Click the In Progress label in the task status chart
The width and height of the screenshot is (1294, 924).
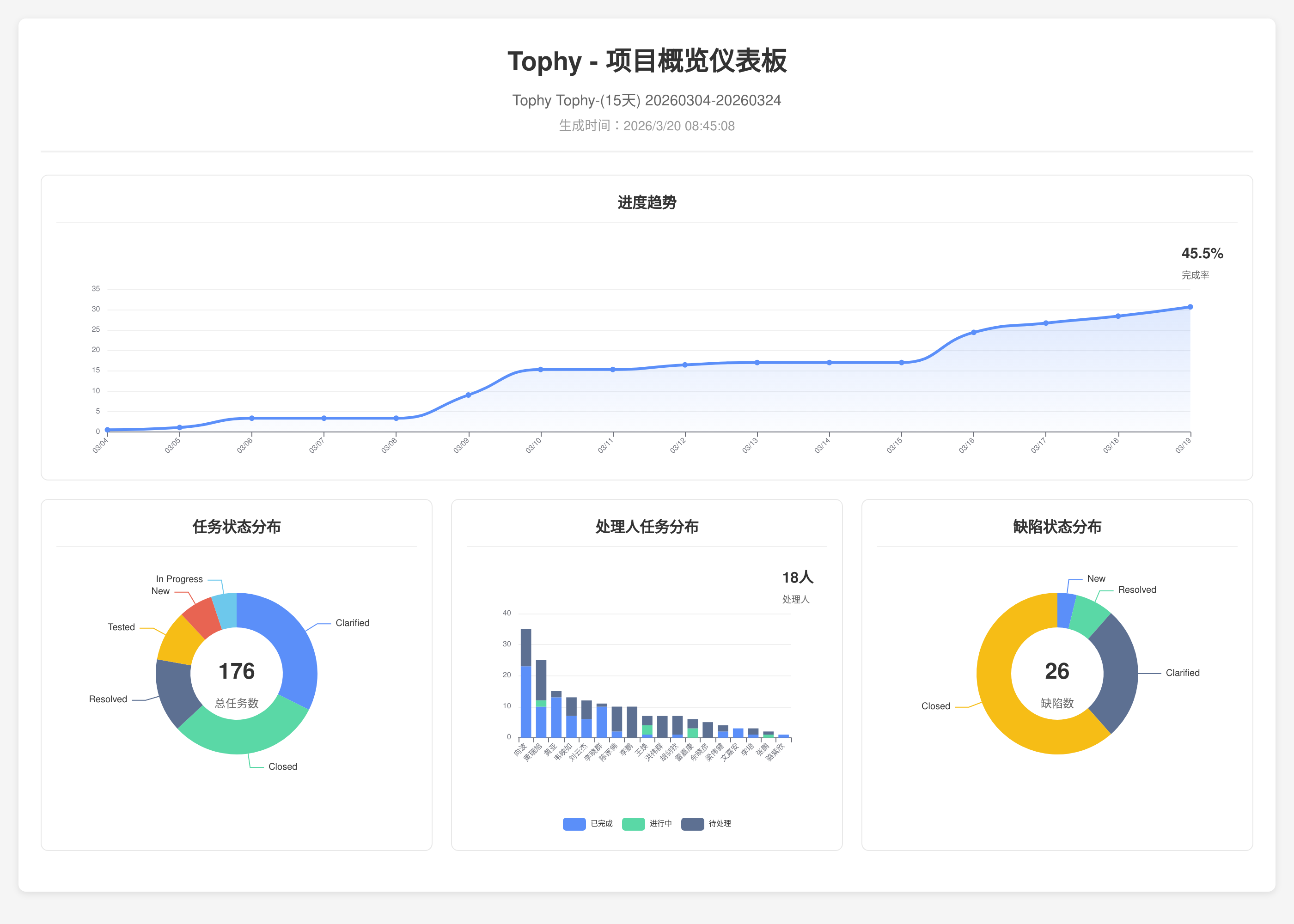click(x=179, y=579)
